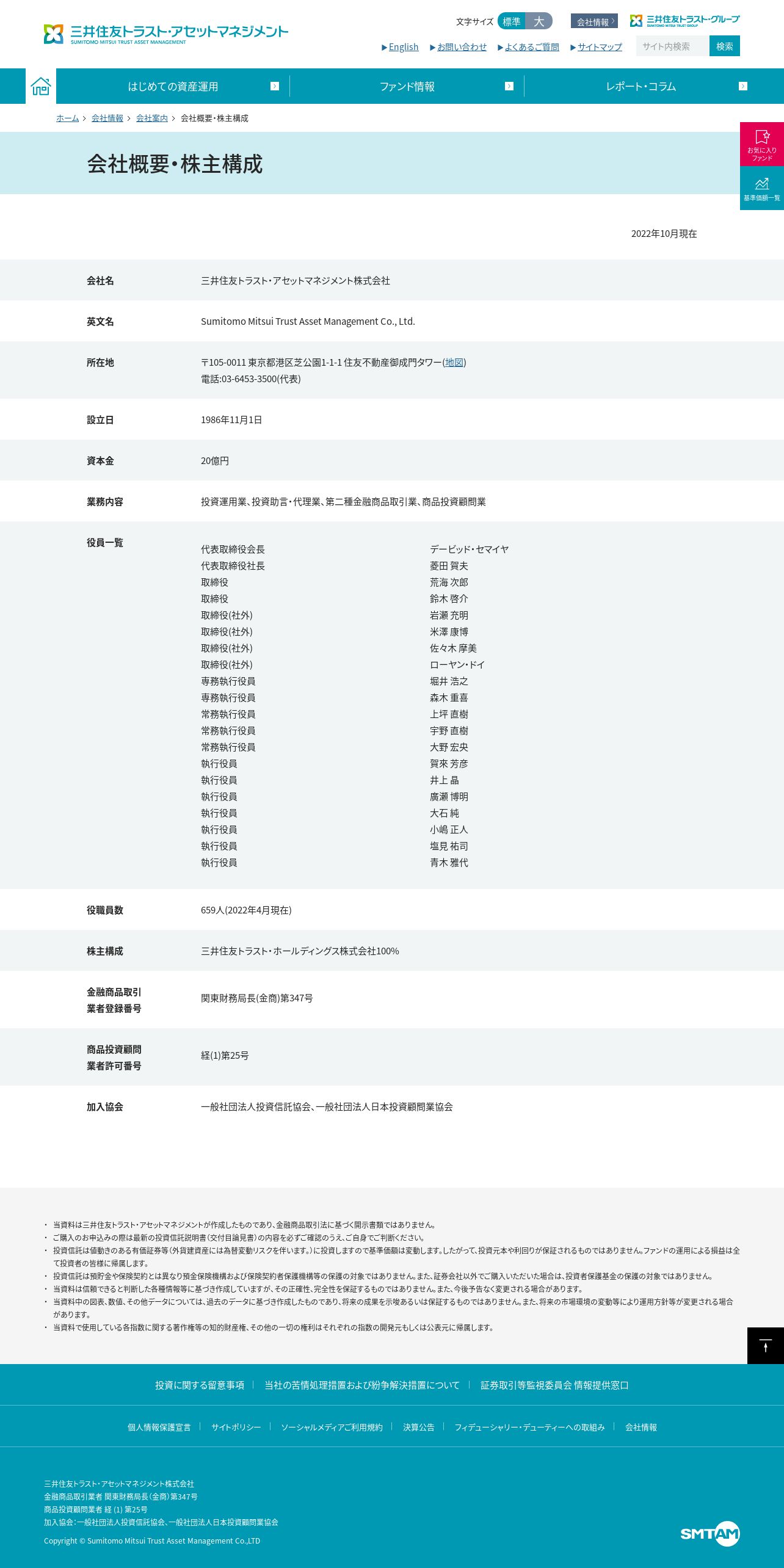Select the date text 2022年10月現在
Image resolution: width=784 pixels, height=1568 pixels.
[664, 234]
